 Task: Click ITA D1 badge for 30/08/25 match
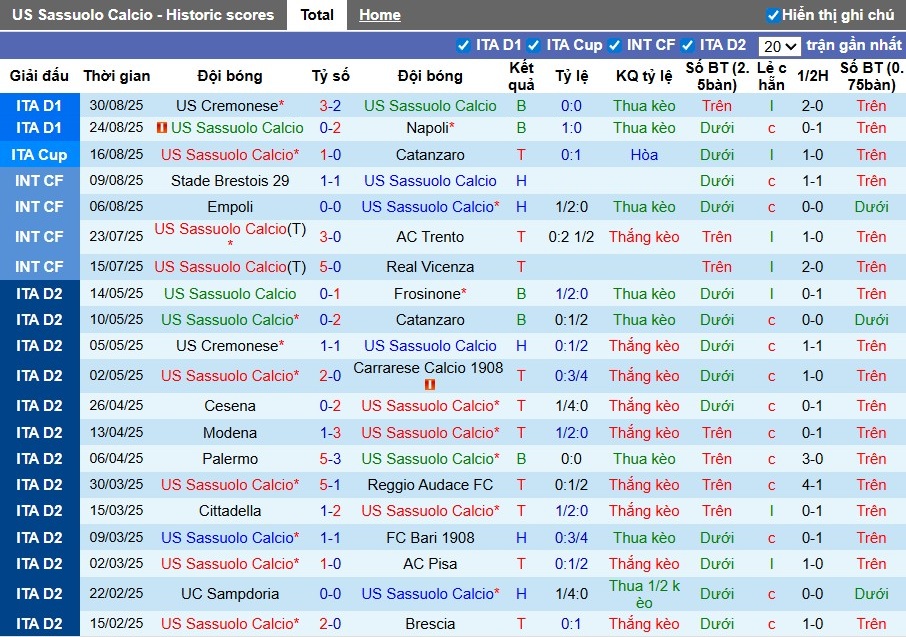pyautogui.click(x=39, y=106)
